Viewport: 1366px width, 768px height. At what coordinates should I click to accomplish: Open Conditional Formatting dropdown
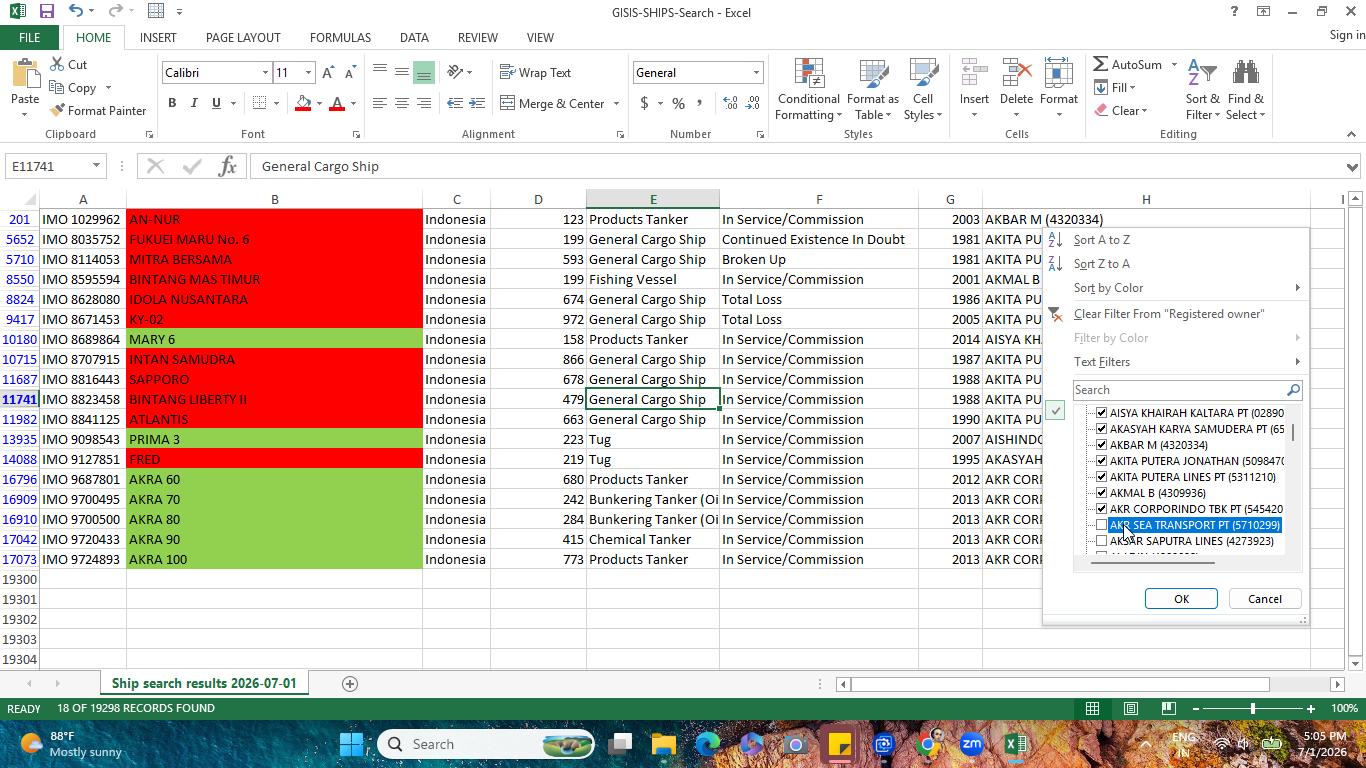(x=808, y=89)
